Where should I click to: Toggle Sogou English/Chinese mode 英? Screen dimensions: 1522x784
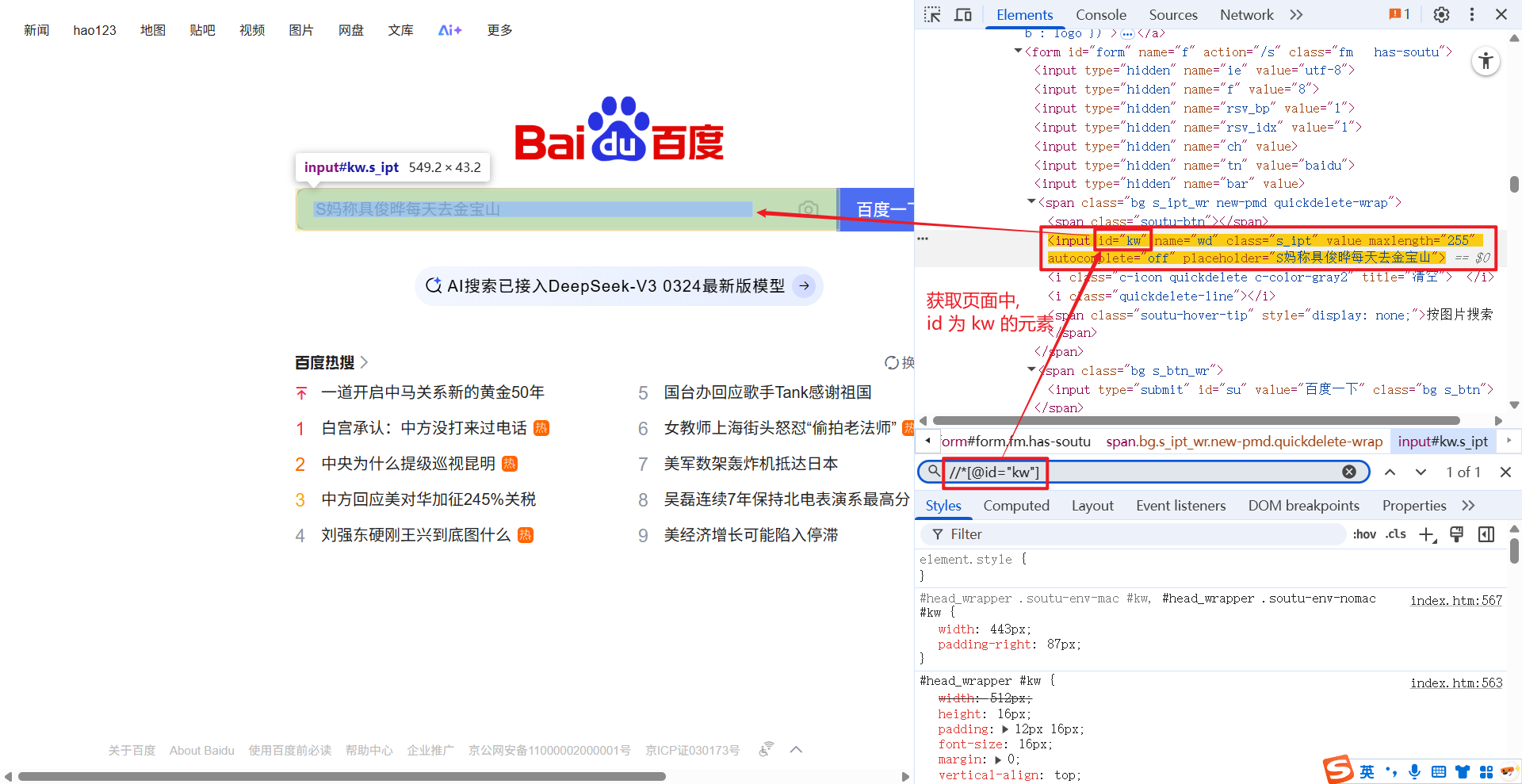tap(1367, 771)
